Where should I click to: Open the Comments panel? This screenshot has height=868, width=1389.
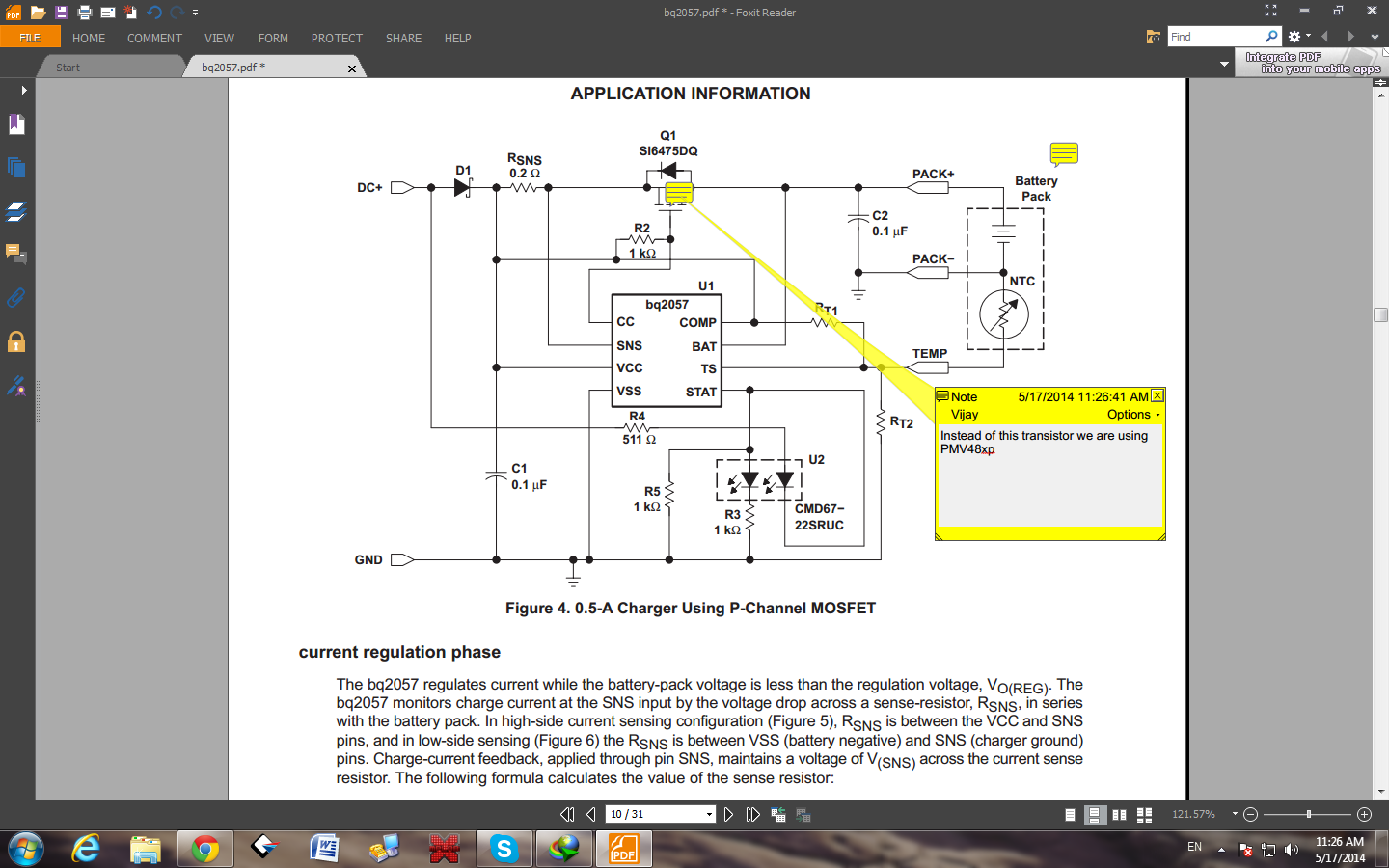click(16, 254)
